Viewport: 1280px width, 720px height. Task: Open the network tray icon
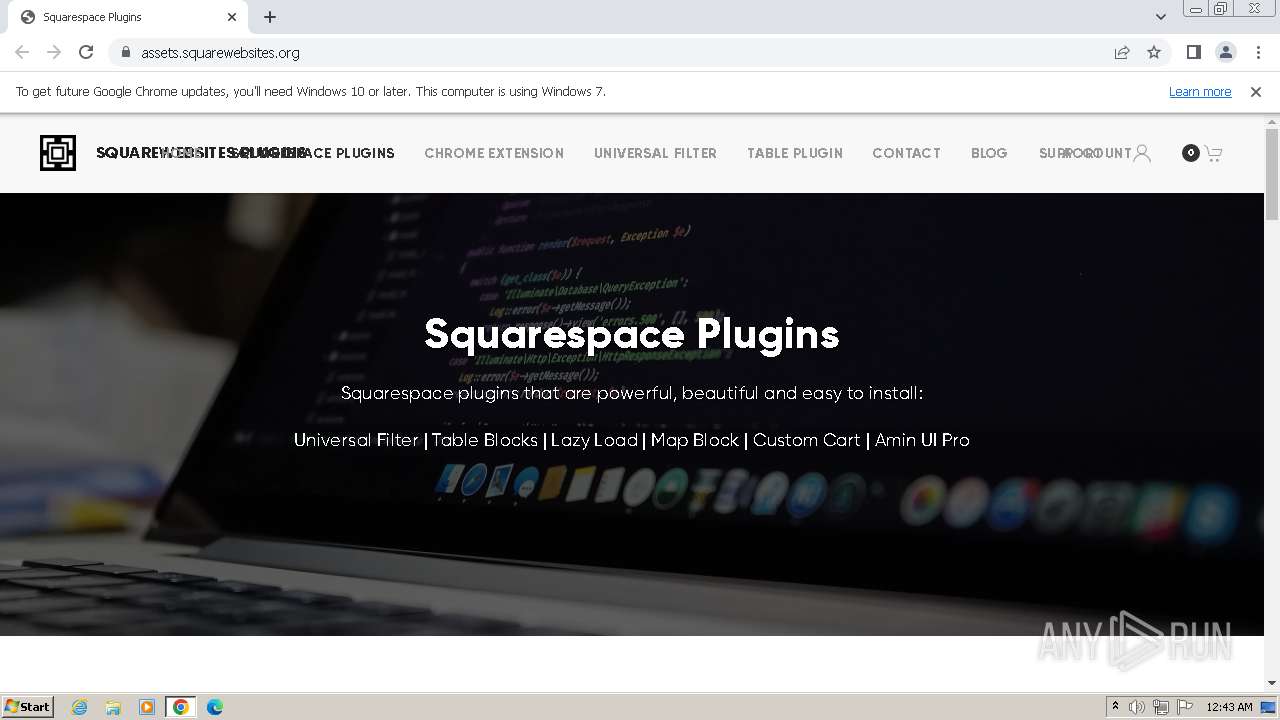click(x=1161, y=707)
